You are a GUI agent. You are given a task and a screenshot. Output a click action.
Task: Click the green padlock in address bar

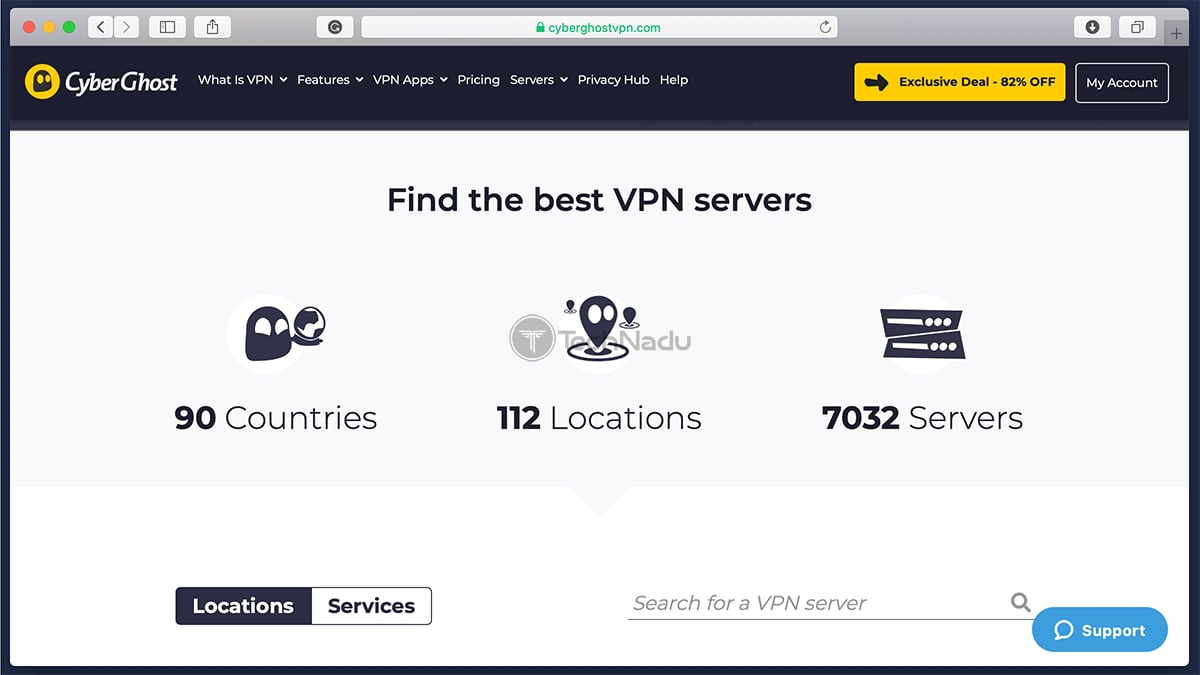(x=540, y=28)
